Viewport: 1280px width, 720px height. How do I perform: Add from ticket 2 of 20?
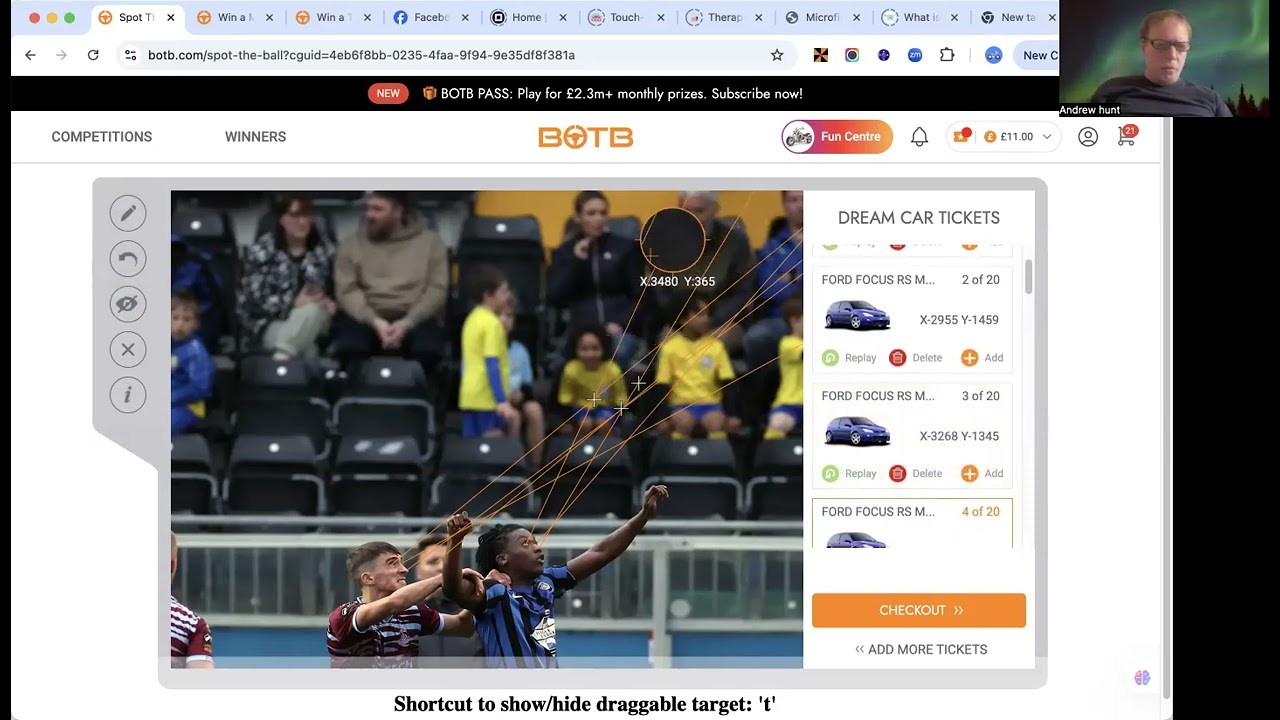click(x=982, y=358)
